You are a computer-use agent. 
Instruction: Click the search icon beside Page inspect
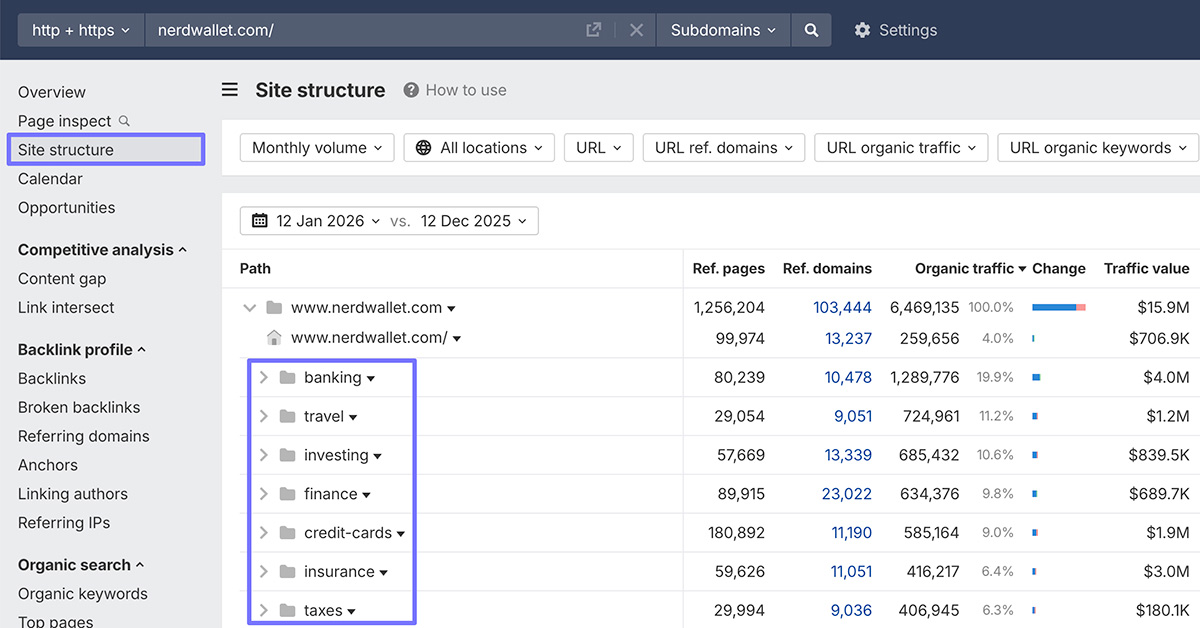[125, 121]
